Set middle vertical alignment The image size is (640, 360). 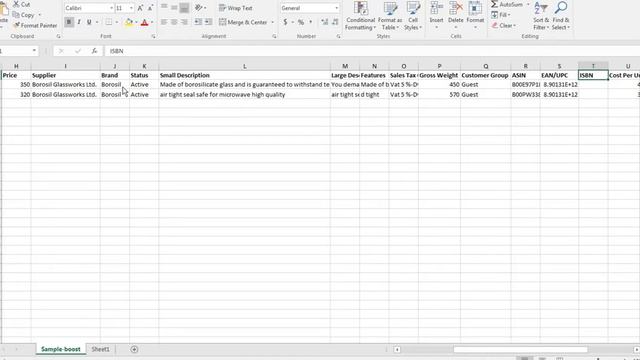click(x=174, y=8)
